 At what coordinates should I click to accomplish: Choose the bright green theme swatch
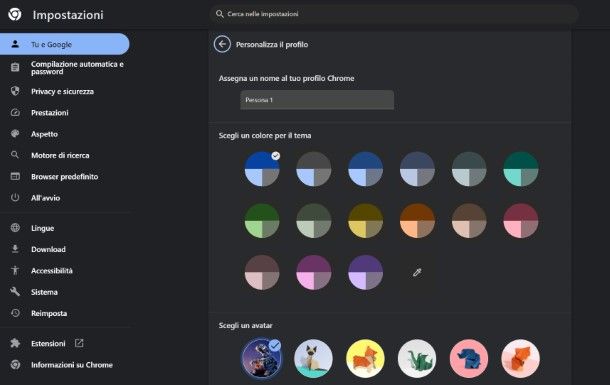[x=262, y=220]
